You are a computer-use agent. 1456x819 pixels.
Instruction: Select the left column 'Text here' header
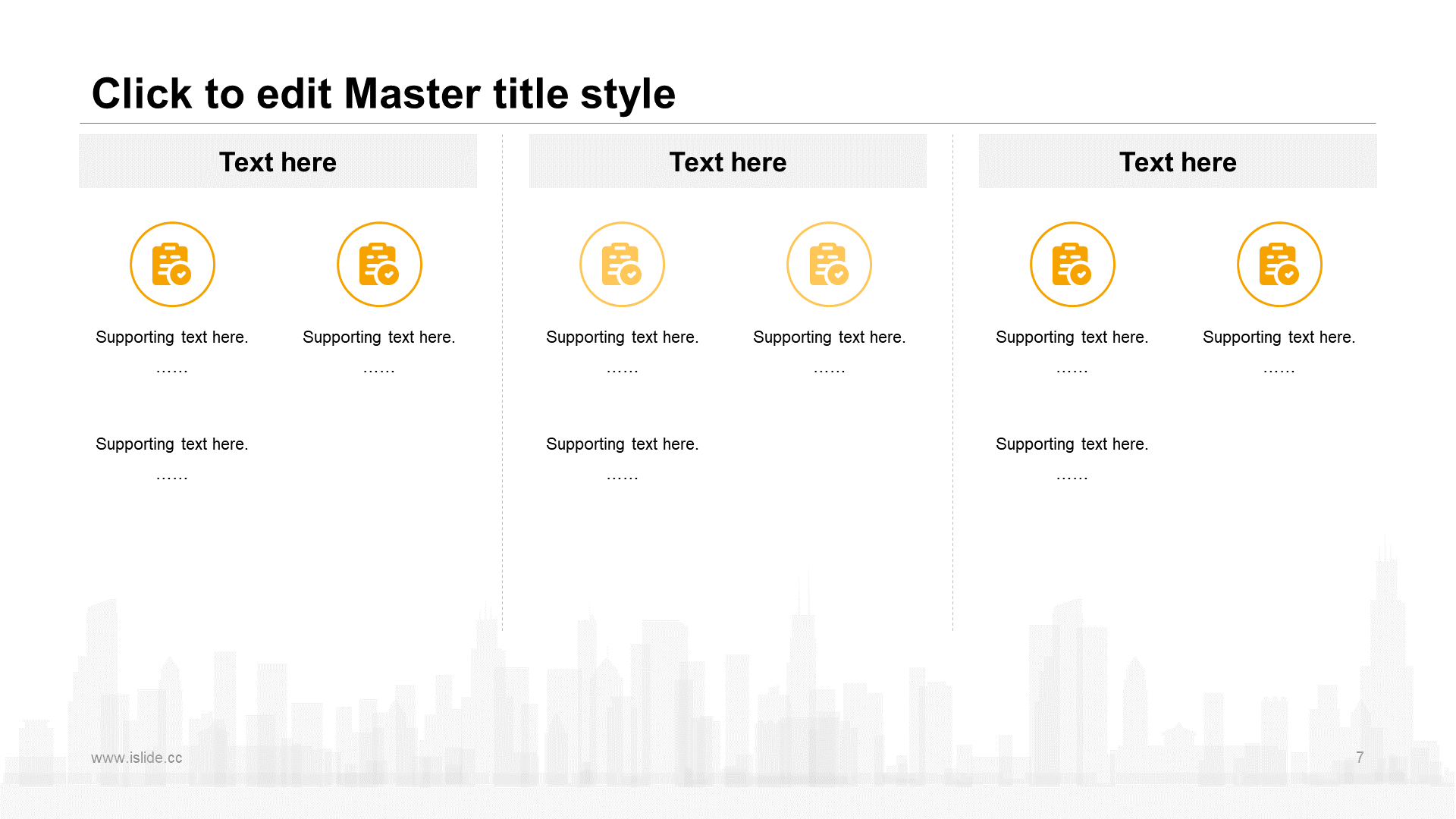point(278,162)
